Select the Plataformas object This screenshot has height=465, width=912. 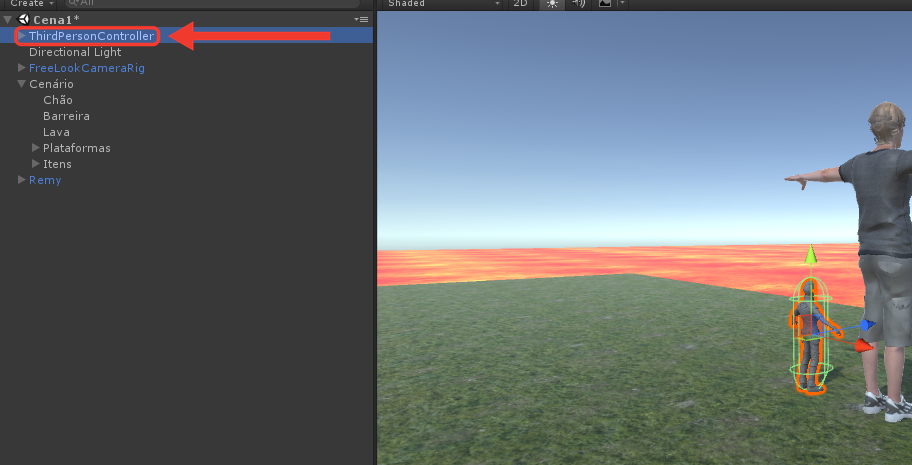[x=76, y=148]
